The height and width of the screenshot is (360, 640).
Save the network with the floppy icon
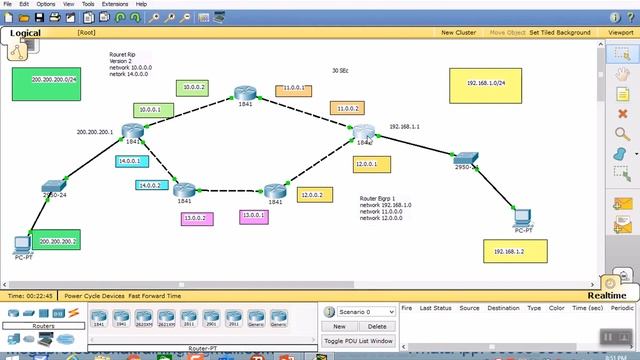coord(39,18)
